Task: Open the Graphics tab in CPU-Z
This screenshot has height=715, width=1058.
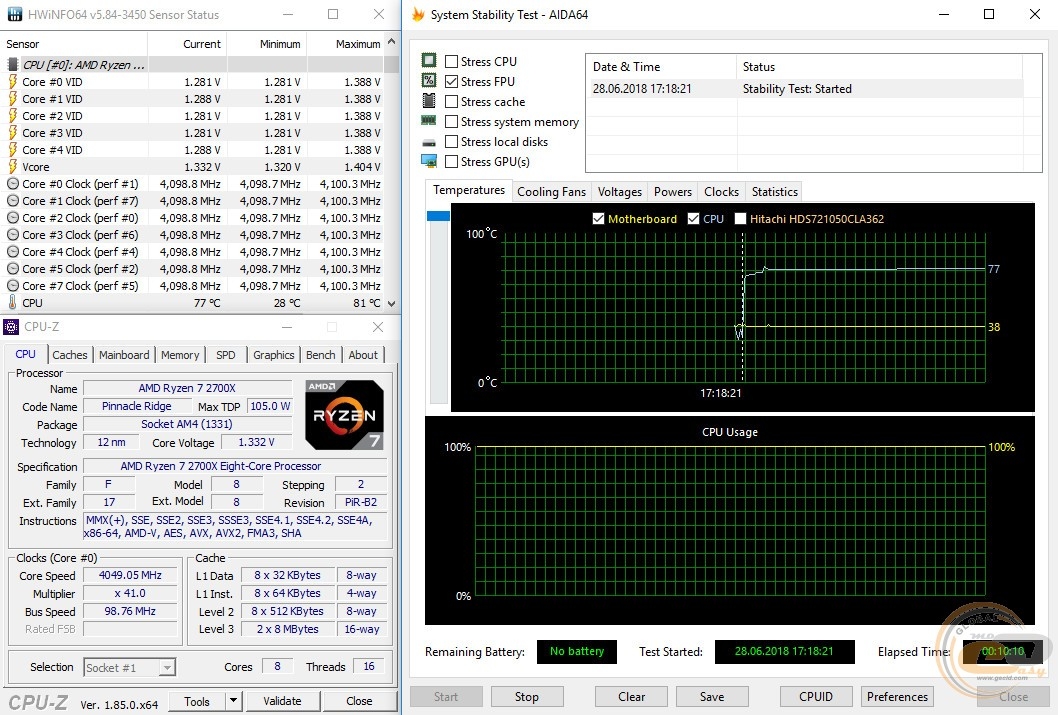Action: pyautogui.click(x=273, y=355)
